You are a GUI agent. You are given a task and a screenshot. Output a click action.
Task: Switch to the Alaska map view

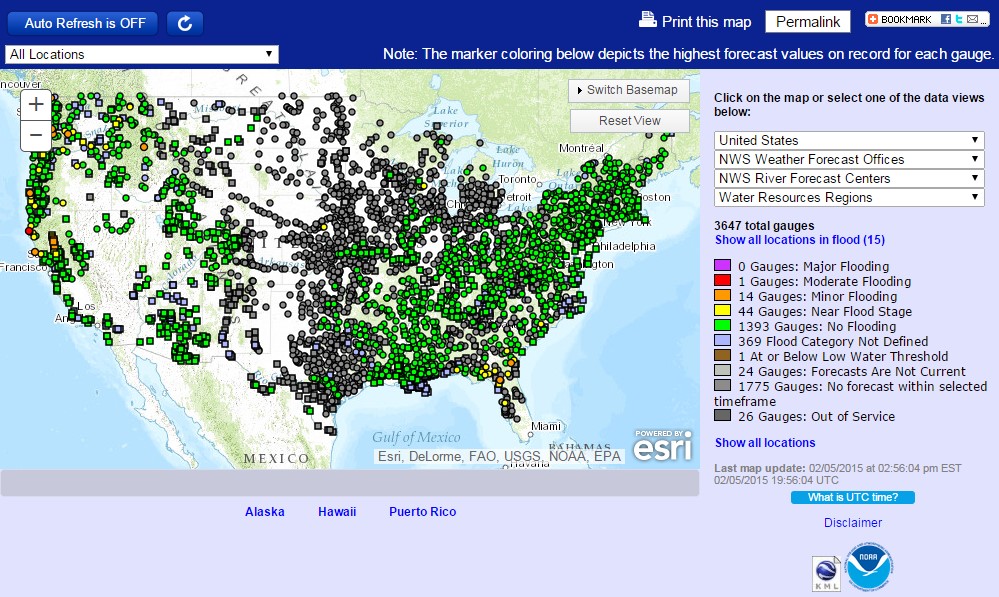pos(265,512)
